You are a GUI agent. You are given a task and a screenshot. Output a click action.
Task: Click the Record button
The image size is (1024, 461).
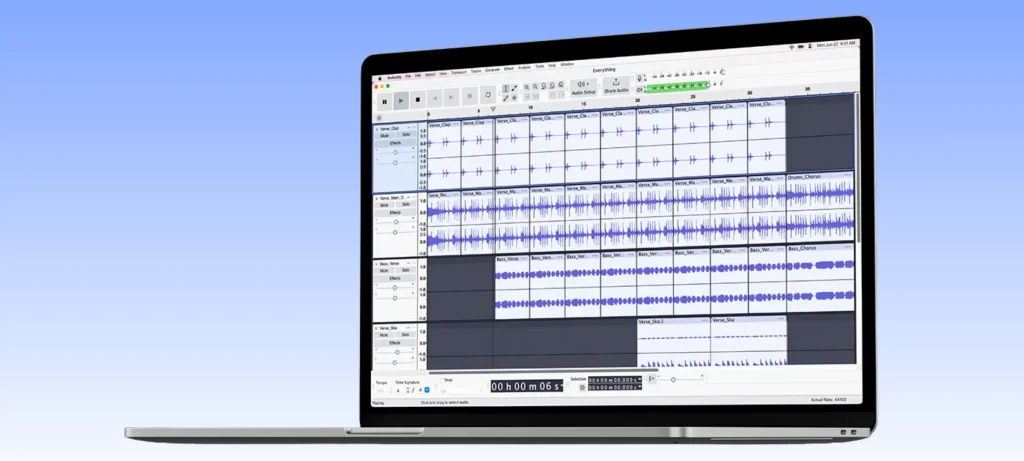(x=469, y=97)
